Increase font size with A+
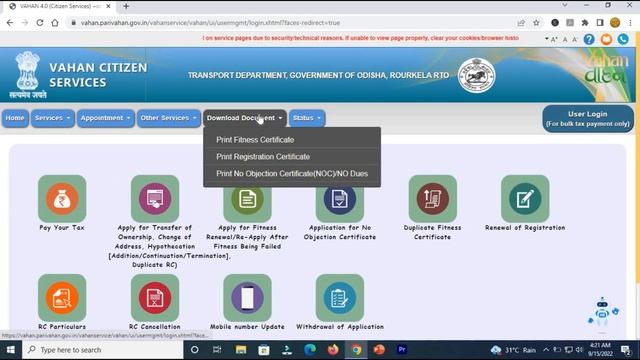 tap(554, 40)
